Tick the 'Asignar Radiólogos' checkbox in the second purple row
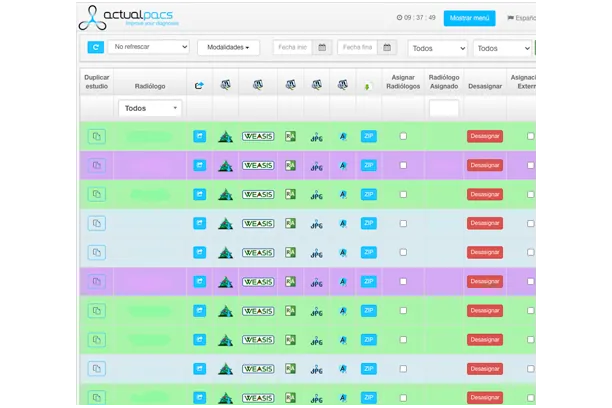Viewport: 612px width, 408px height. pyautogui.click(x=403, y=282)
